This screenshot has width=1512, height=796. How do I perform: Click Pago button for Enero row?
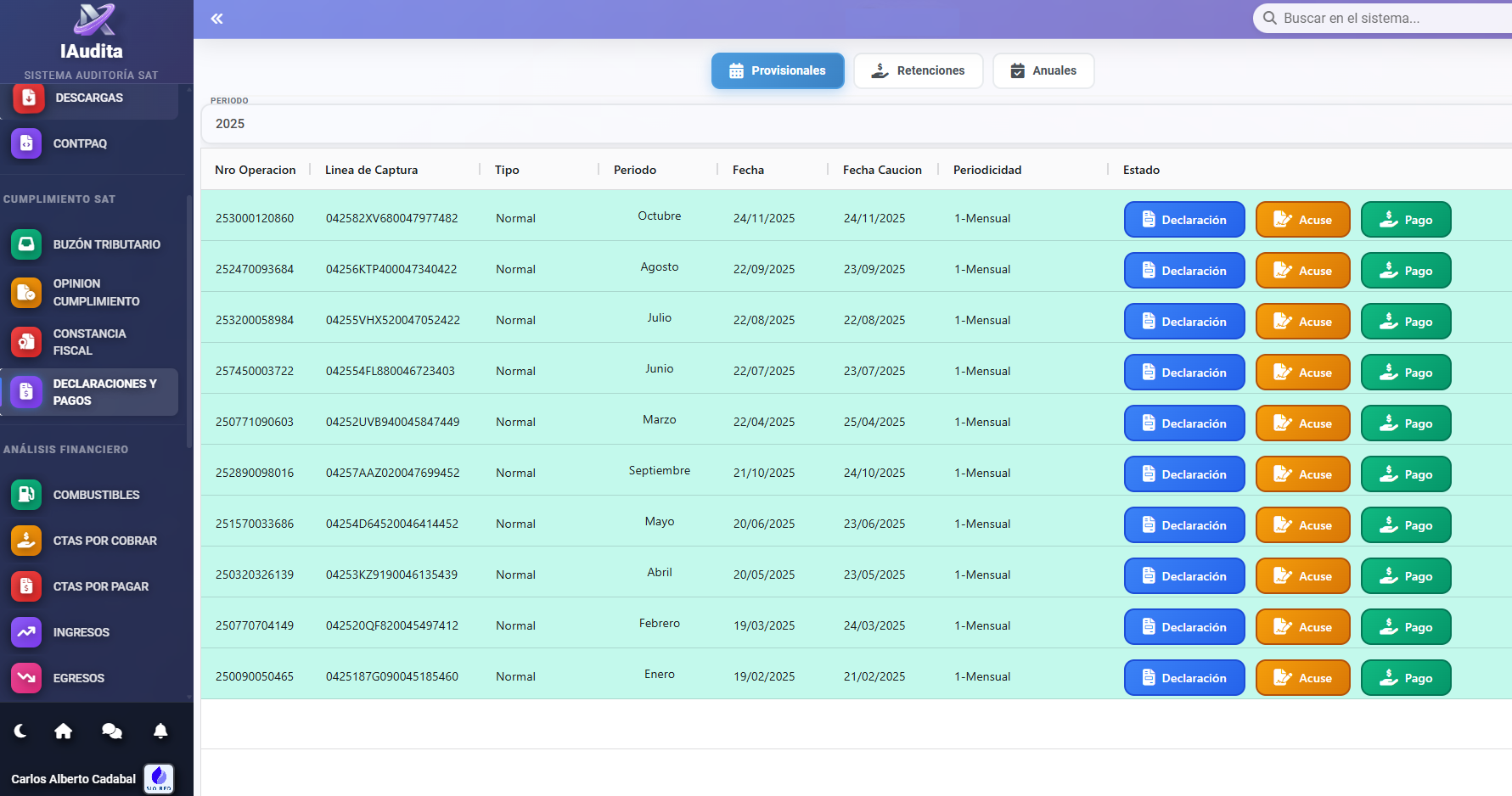1406,678
